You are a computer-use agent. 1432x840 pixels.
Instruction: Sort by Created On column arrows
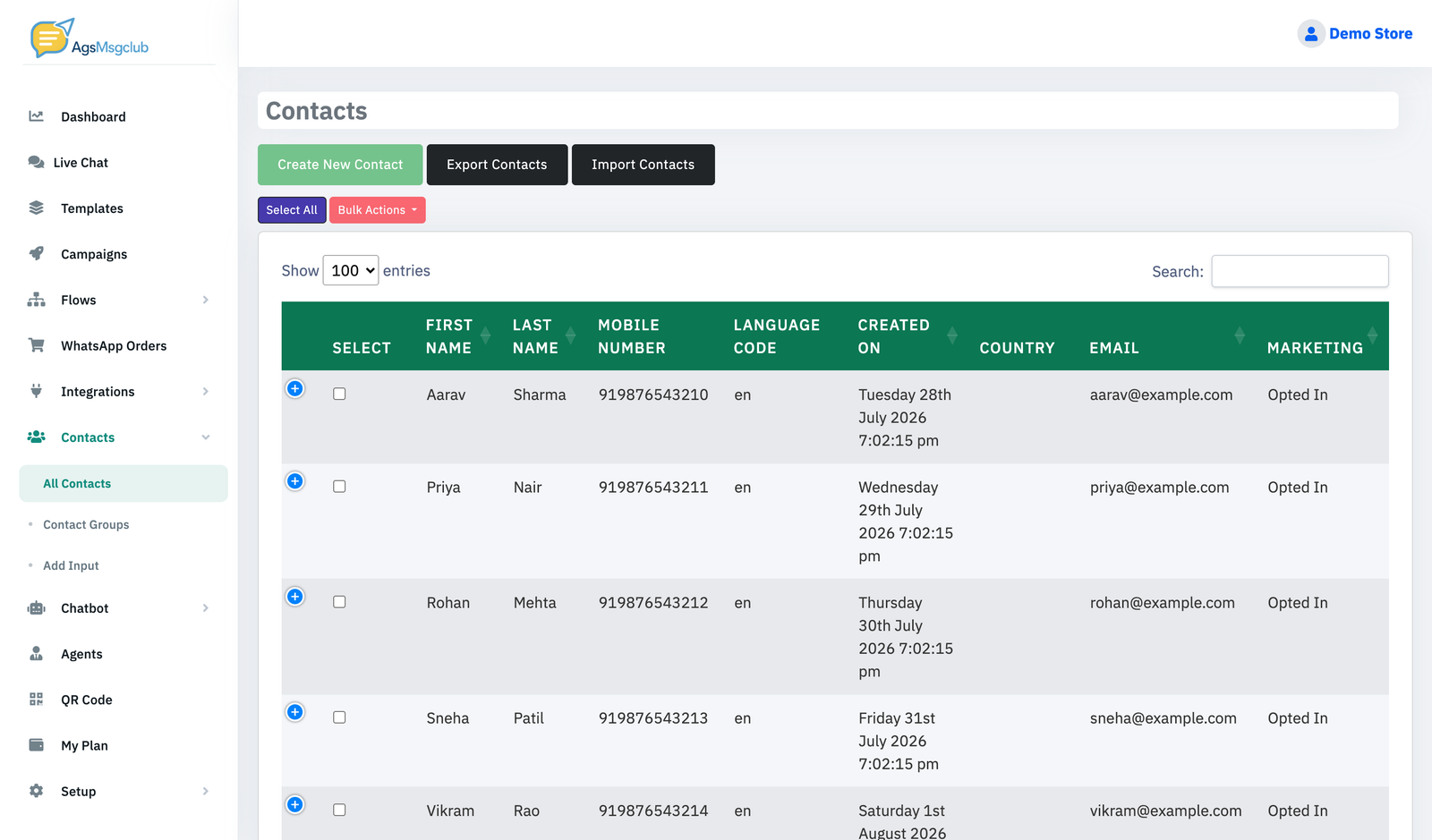point(952,335)
